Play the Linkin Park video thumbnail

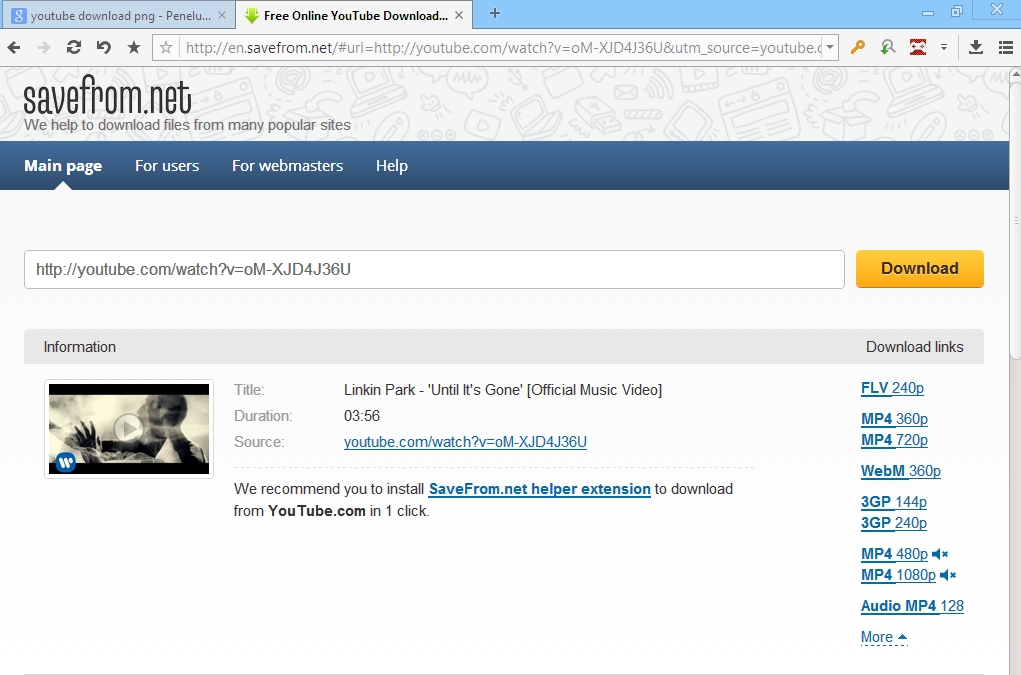tap(129, 428)
